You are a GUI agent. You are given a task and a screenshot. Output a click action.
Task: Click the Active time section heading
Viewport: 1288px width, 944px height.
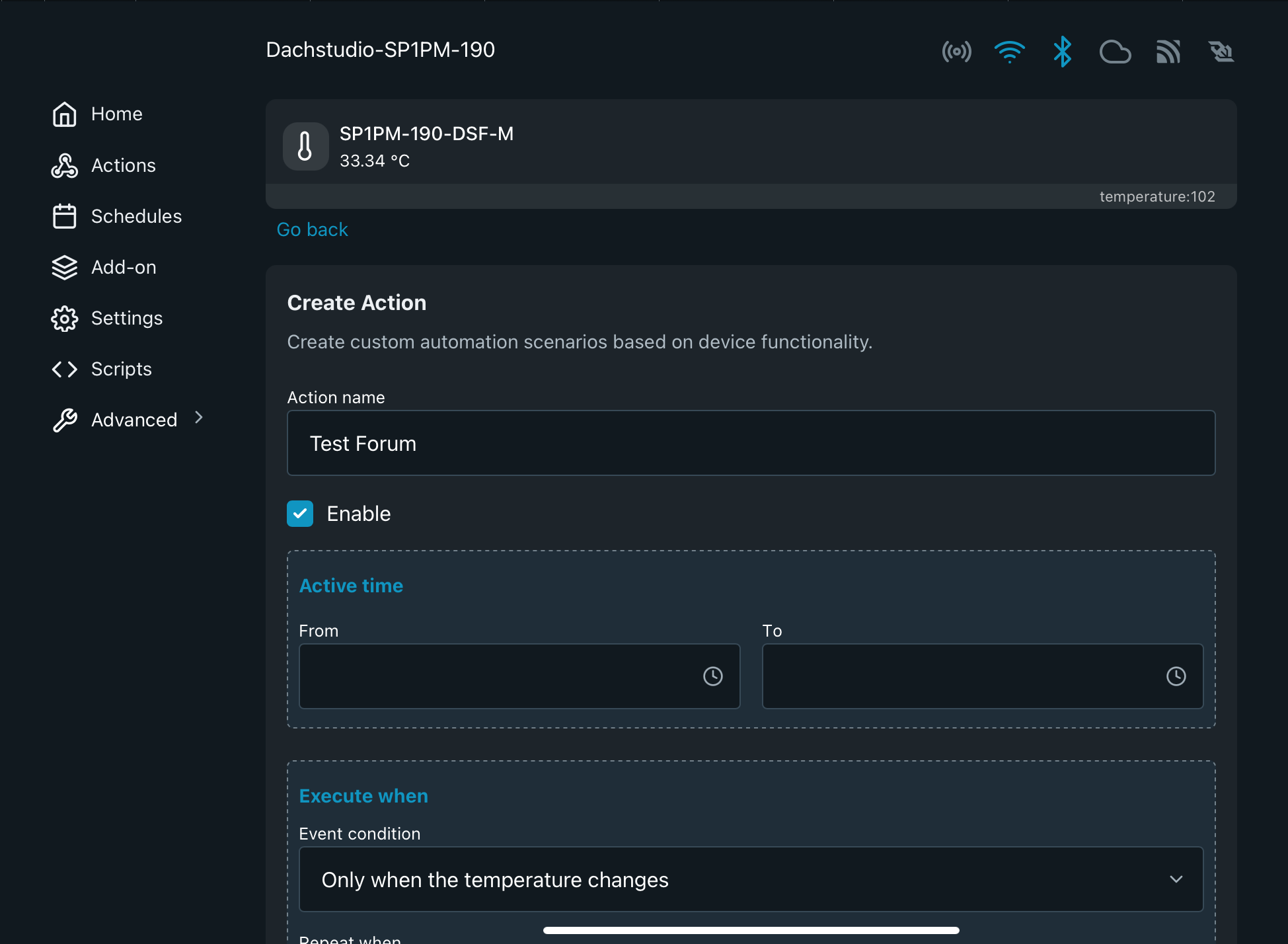(351, 586)
